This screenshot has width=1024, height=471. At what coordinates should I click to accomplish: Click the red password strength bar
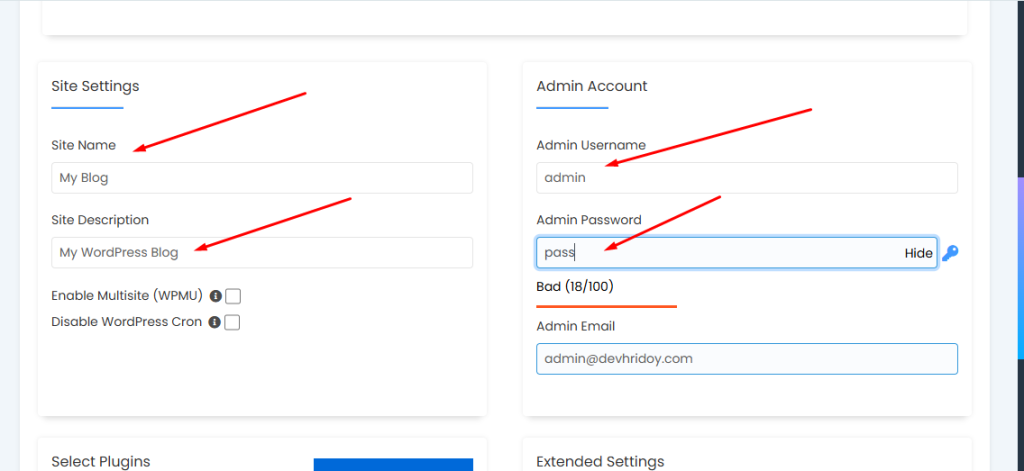[606, 306]
